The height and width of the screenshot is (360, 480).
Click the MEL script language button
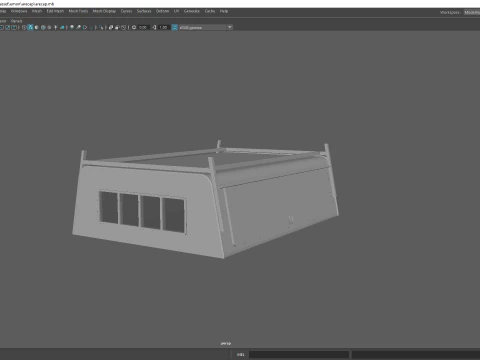tap(240, 355)
